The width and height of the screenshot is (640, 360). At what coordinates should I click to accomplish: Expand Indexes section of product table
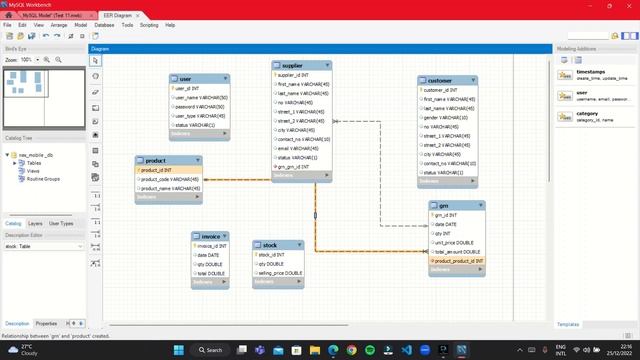coord(197,197)
